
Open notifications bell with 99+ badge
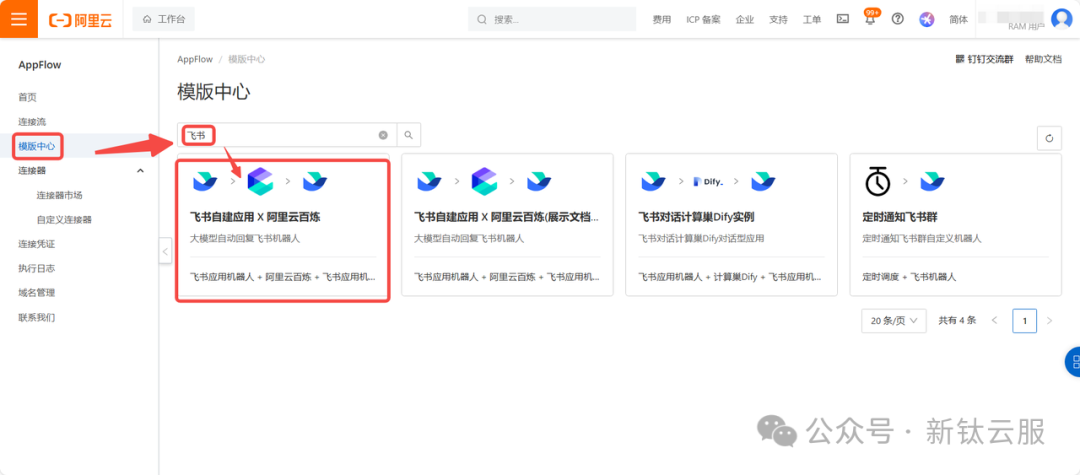[x=871, y=19]
